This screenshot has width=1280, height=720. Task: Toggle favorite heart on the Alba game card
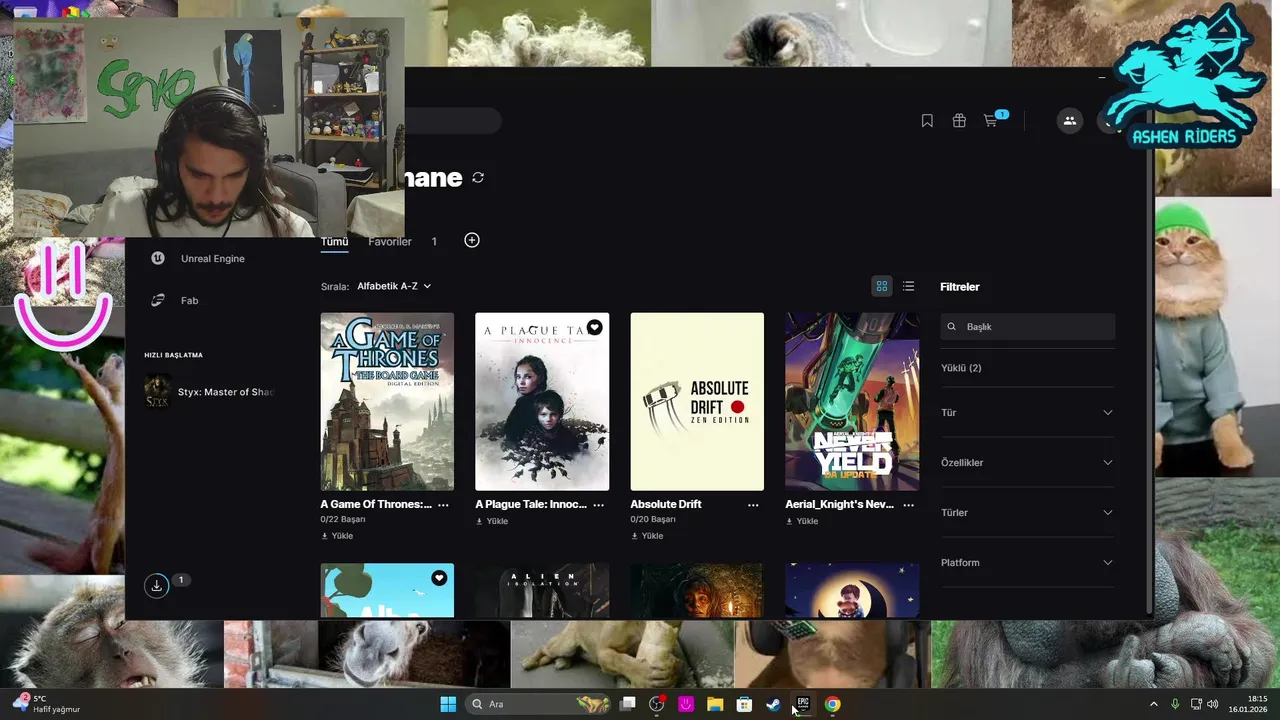coord(439,578)
